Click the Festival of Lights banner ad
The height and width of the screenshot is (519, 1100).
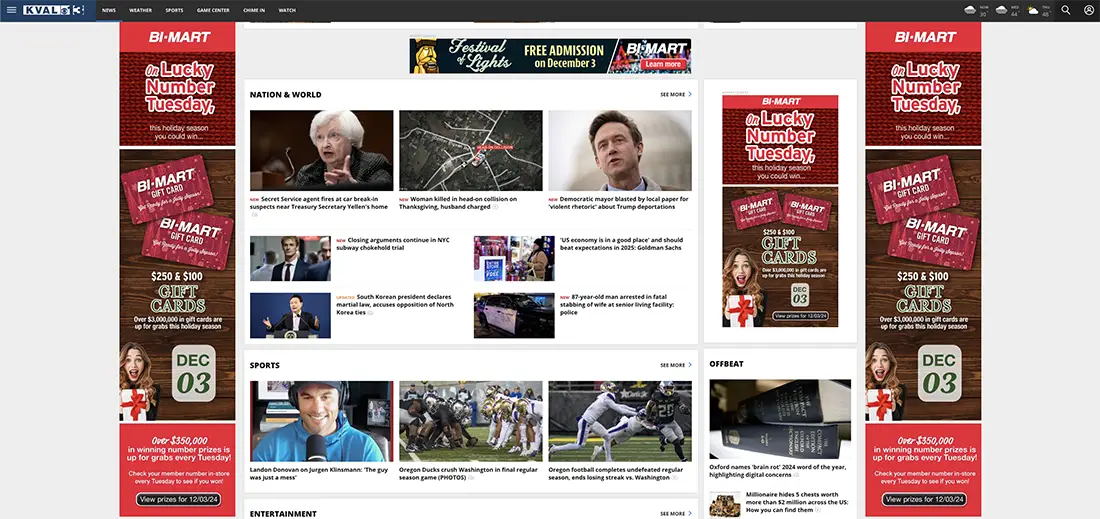[x=550, y=55]
